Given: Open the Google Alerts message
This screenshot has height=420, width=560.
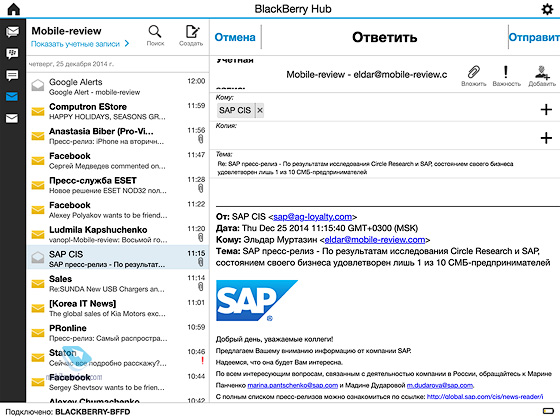Looking at the screenshot, I should [x=118, y=86].
